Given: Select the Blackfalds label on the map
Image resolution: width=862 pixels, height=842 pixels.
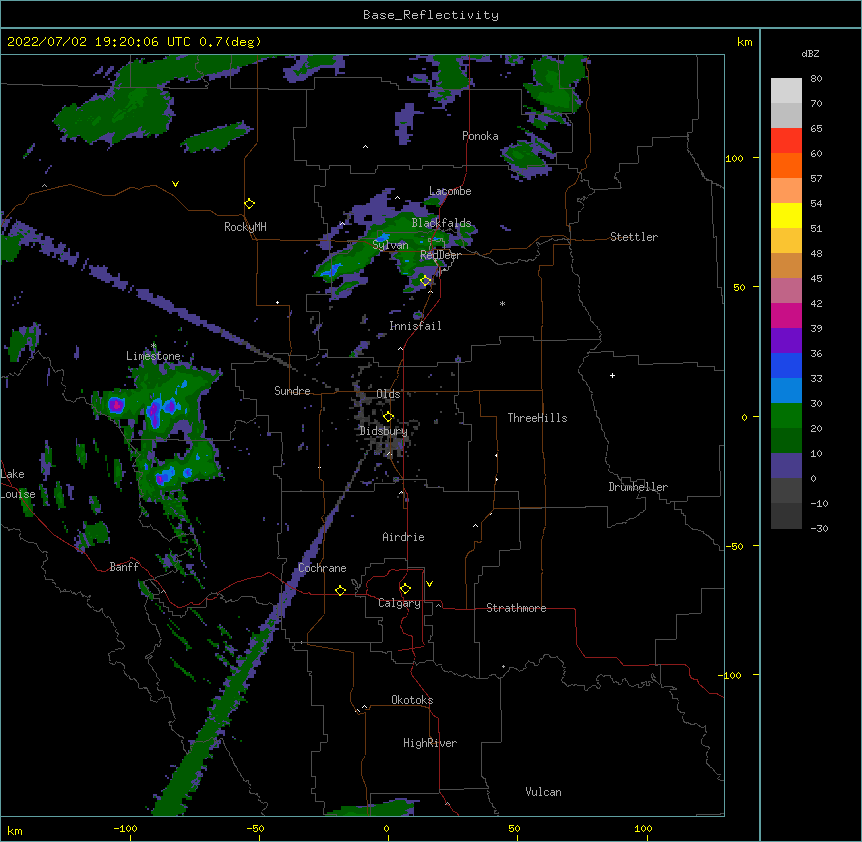Looking at the screenshot, I should click(x=441, y=223).
